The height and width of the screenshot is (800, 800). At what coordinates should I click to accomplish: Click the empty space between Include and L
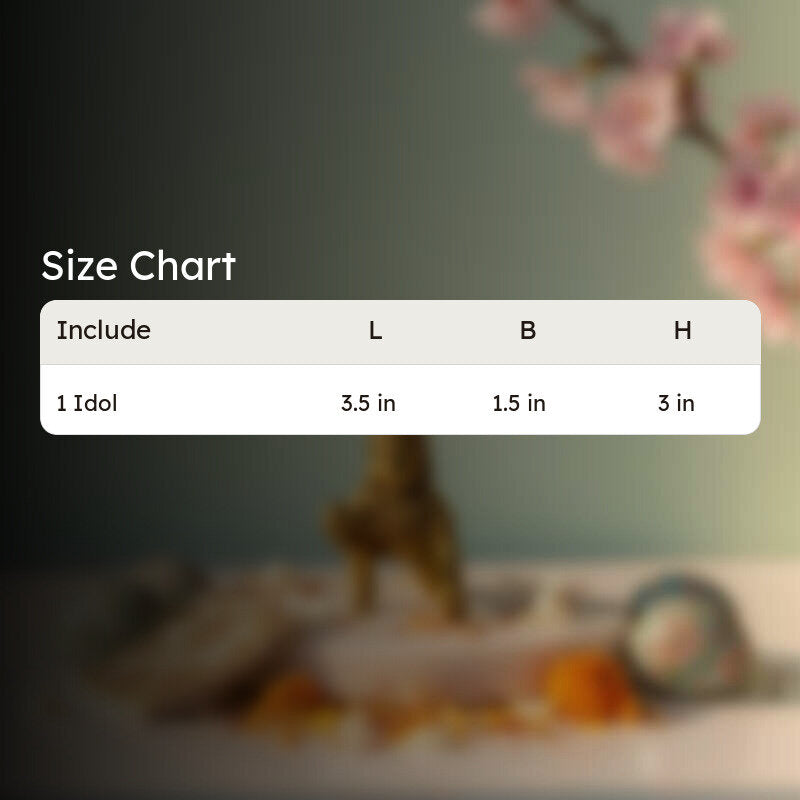[x=259, y=331]
